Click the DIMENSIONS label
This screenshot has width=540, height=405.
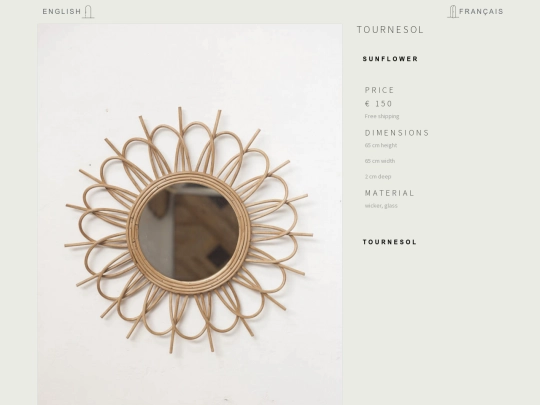[x=397, y=133]
